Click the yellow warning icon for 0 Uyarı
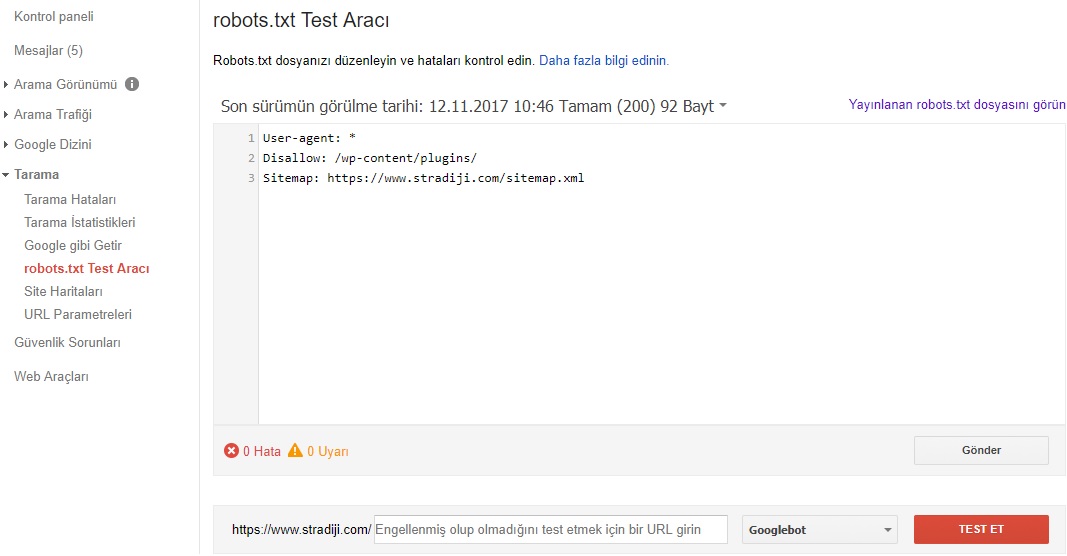Screen dimensions: 1067x556 click(295, 451)
